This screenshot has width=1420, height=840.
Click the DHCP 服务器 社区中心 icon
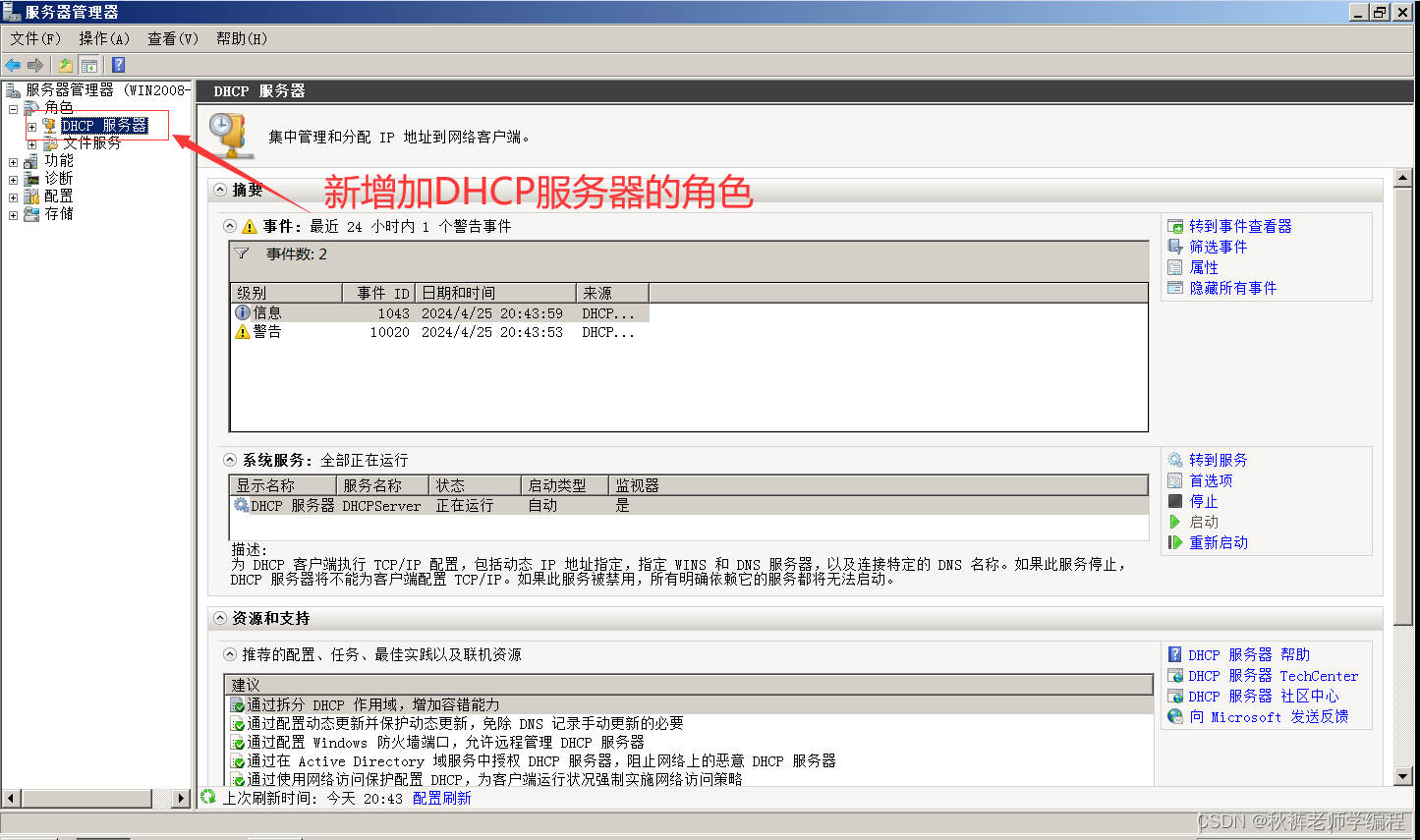(x=1175, y=697)
